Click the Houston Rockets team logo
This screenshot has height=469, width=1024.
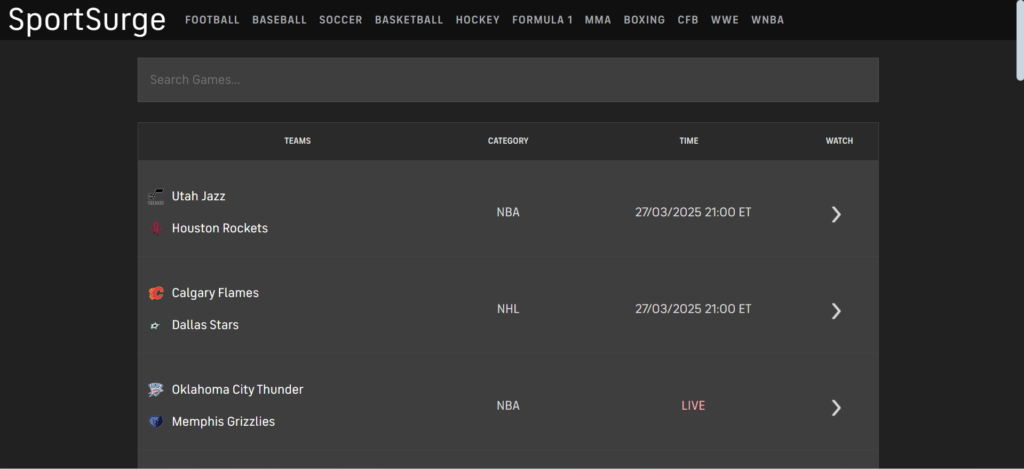(x=155, y=229)
